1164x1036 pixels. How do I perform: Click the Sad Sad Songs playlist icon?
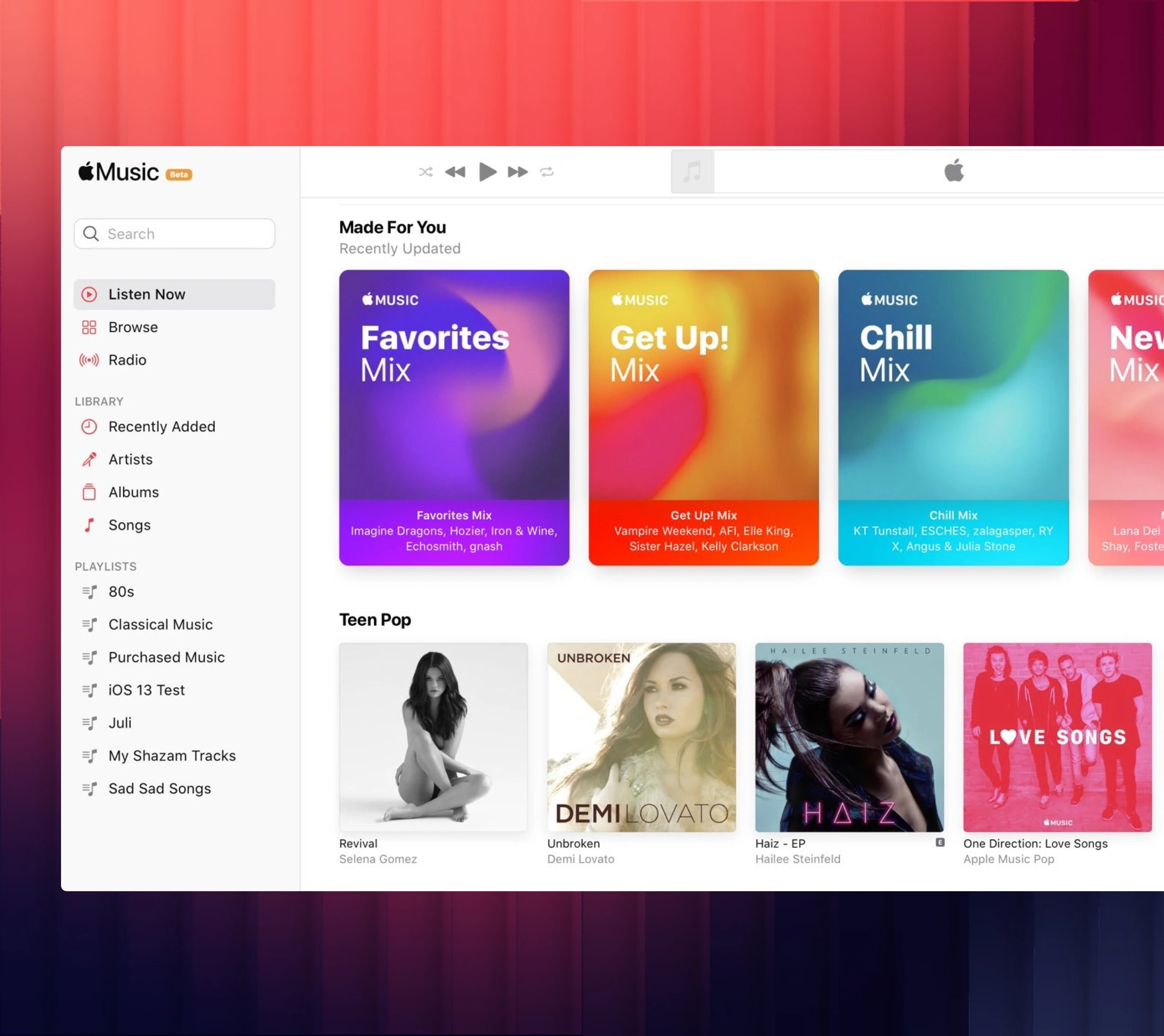tap(89, 789)
